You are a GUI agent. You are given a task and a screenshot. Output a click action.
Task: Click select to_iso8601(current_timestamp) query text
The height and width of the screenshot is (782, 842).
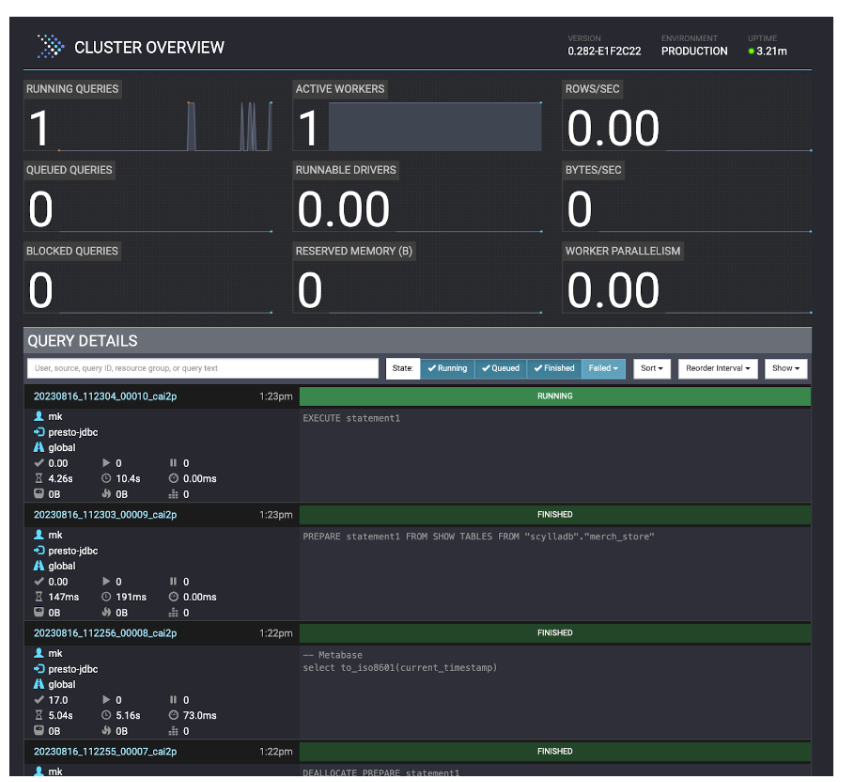coord(400,668)
